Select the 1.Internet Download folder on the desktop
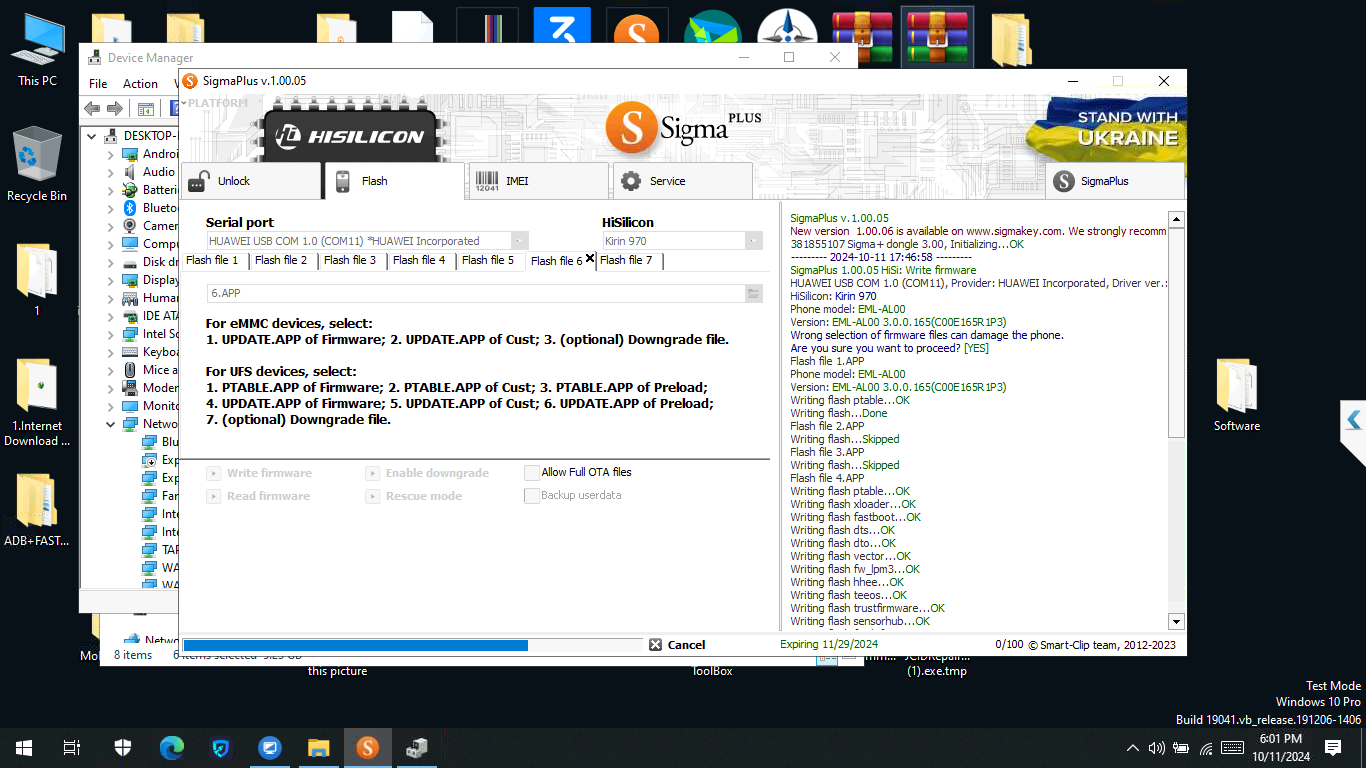Viewport: 1366px width, 768px height. [37, 402]
